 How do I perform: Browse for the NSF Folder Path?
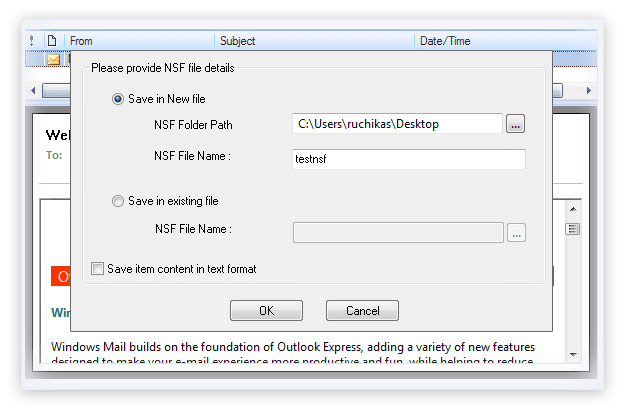tap(515, 124)
